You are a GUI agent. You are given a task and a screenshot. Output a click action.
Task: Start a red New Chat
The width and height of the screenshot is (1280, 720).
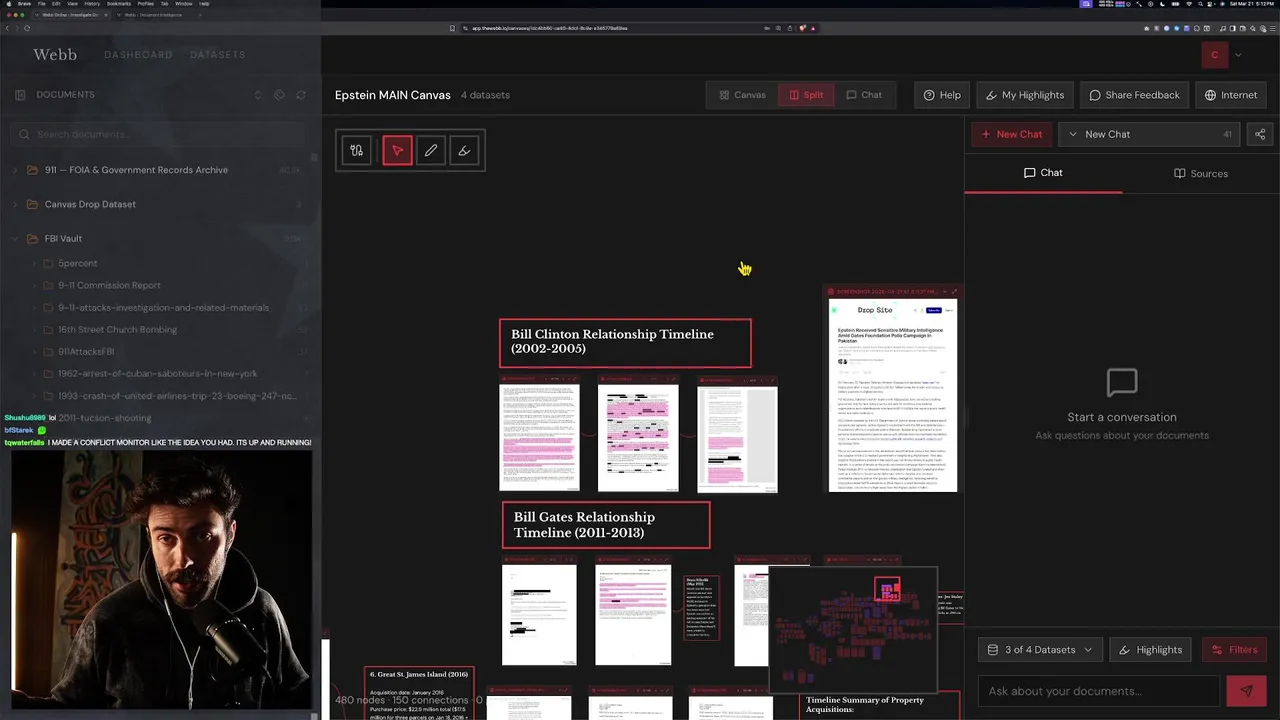(x=1011, y=134)
